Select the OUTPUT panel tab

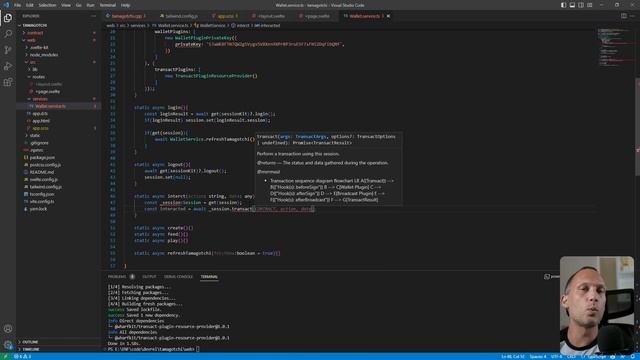tap(149, 277)
